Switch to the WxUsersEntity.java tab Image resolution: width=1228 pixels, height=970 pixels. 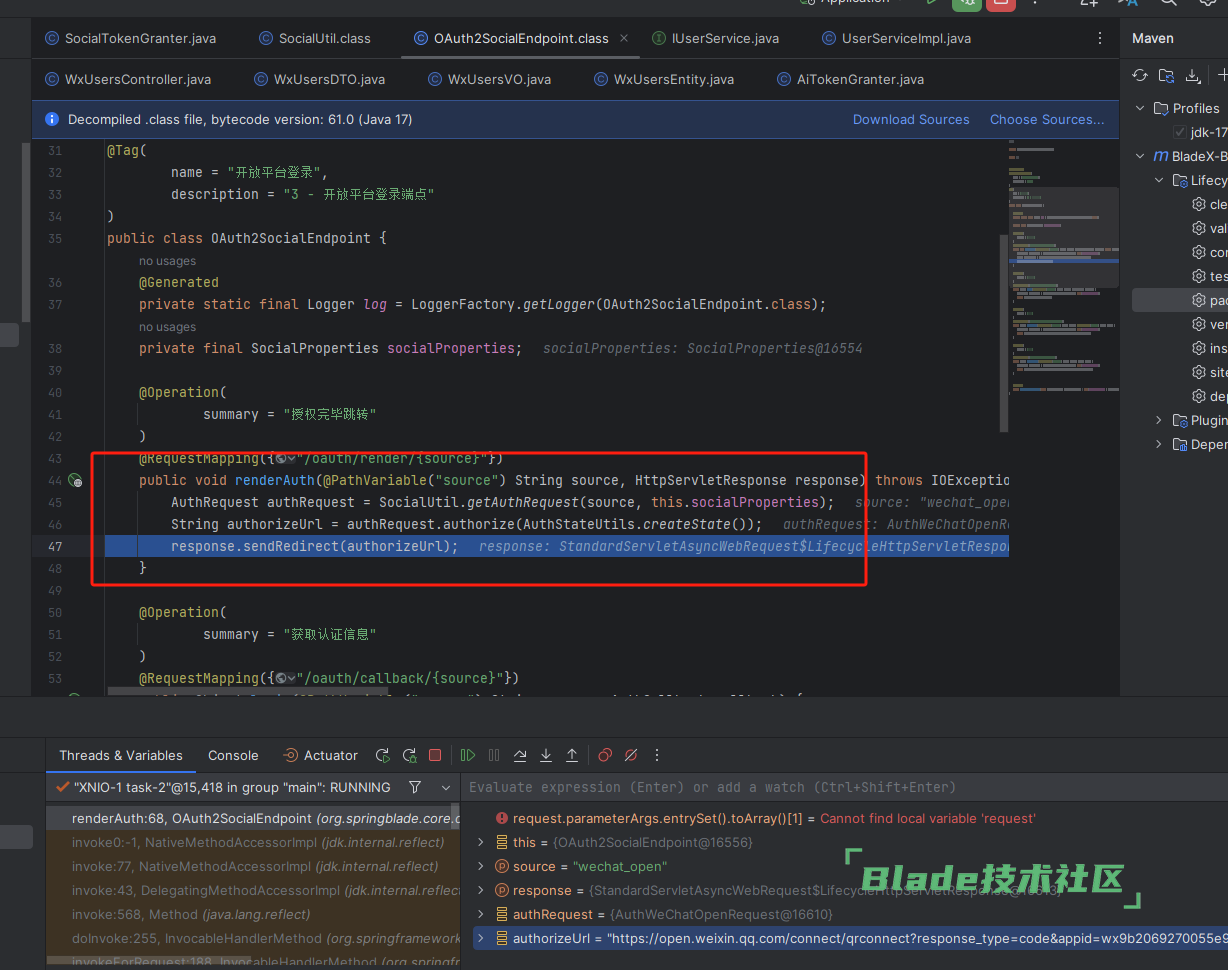pyautogui.click(x=664, y=79)
